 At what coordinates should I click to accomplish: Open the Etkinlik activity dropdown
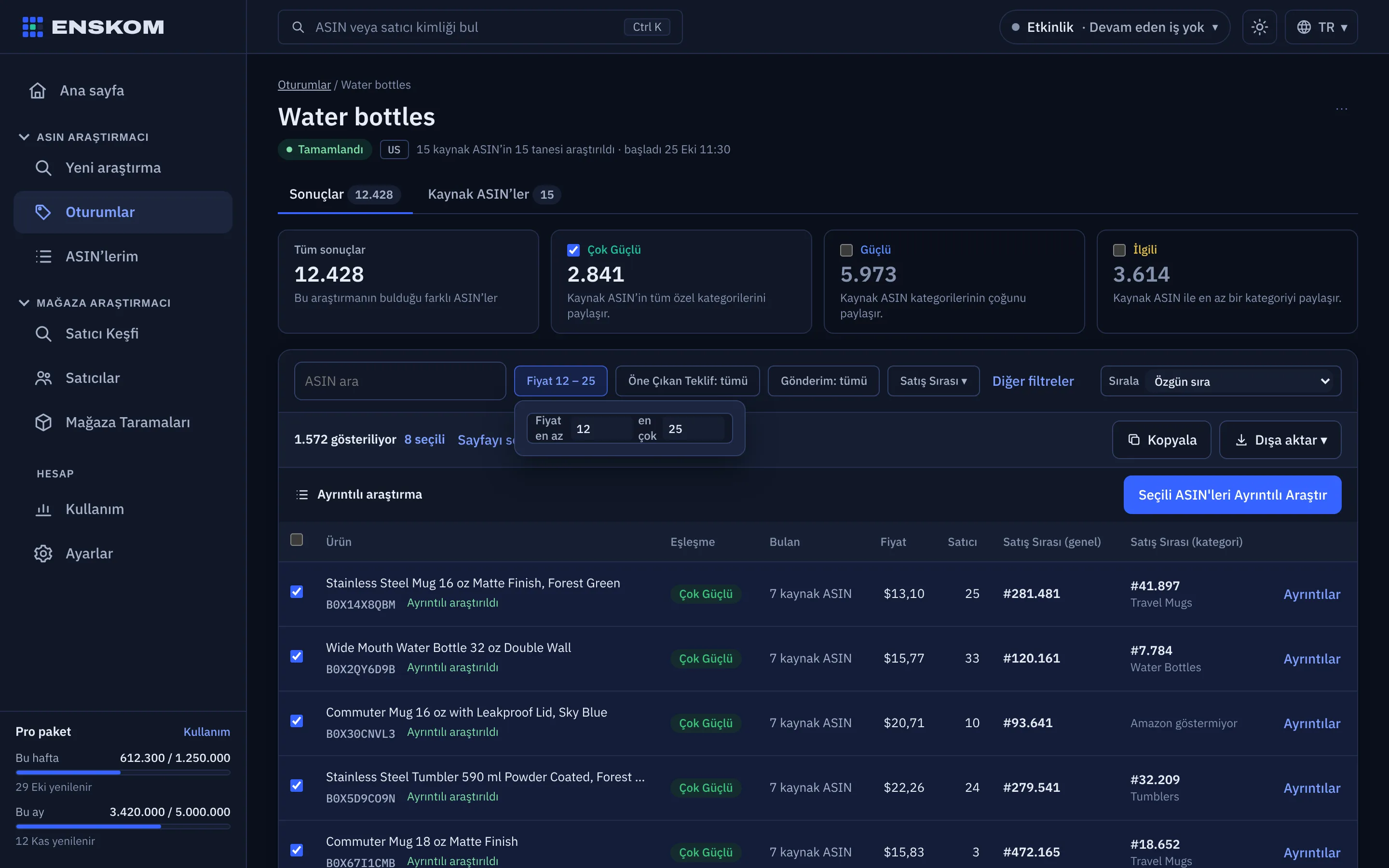(1115, 27)
